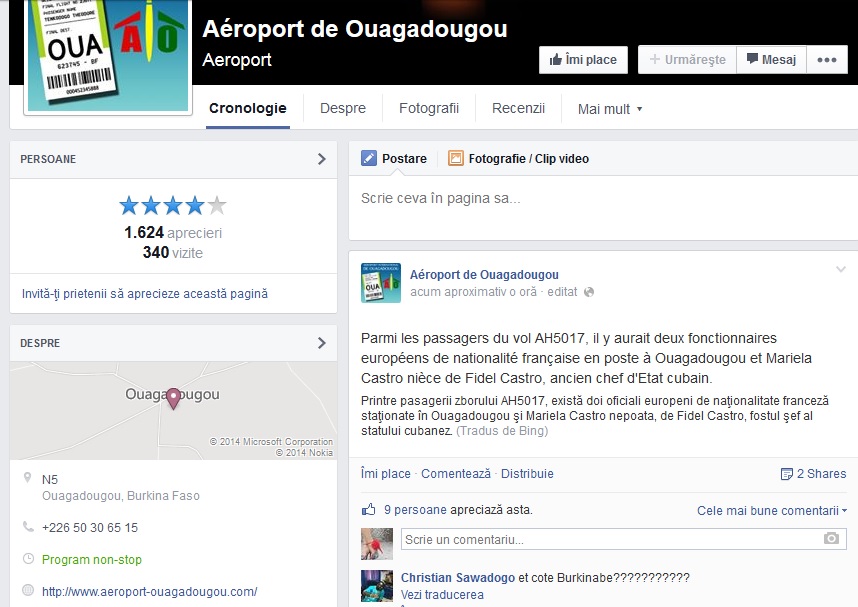858x607 pixels.
Task: Expand the Mai mult dropdown menu
Action: [x=609, y=109]
